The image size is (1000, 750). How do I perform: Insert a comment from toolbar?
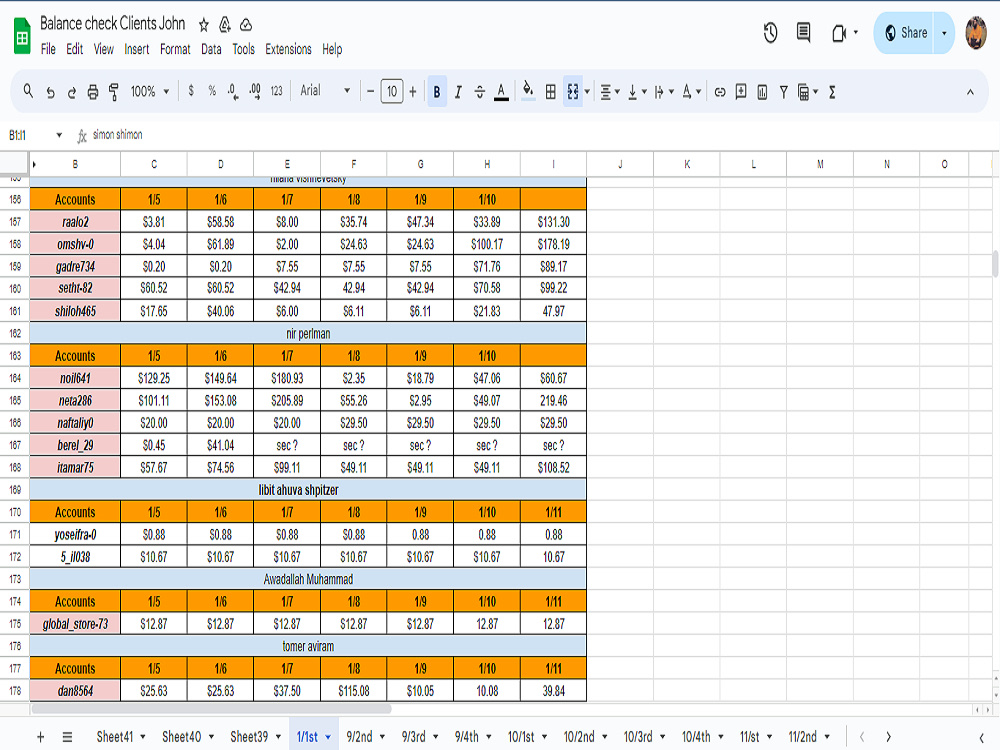point(740,92)
